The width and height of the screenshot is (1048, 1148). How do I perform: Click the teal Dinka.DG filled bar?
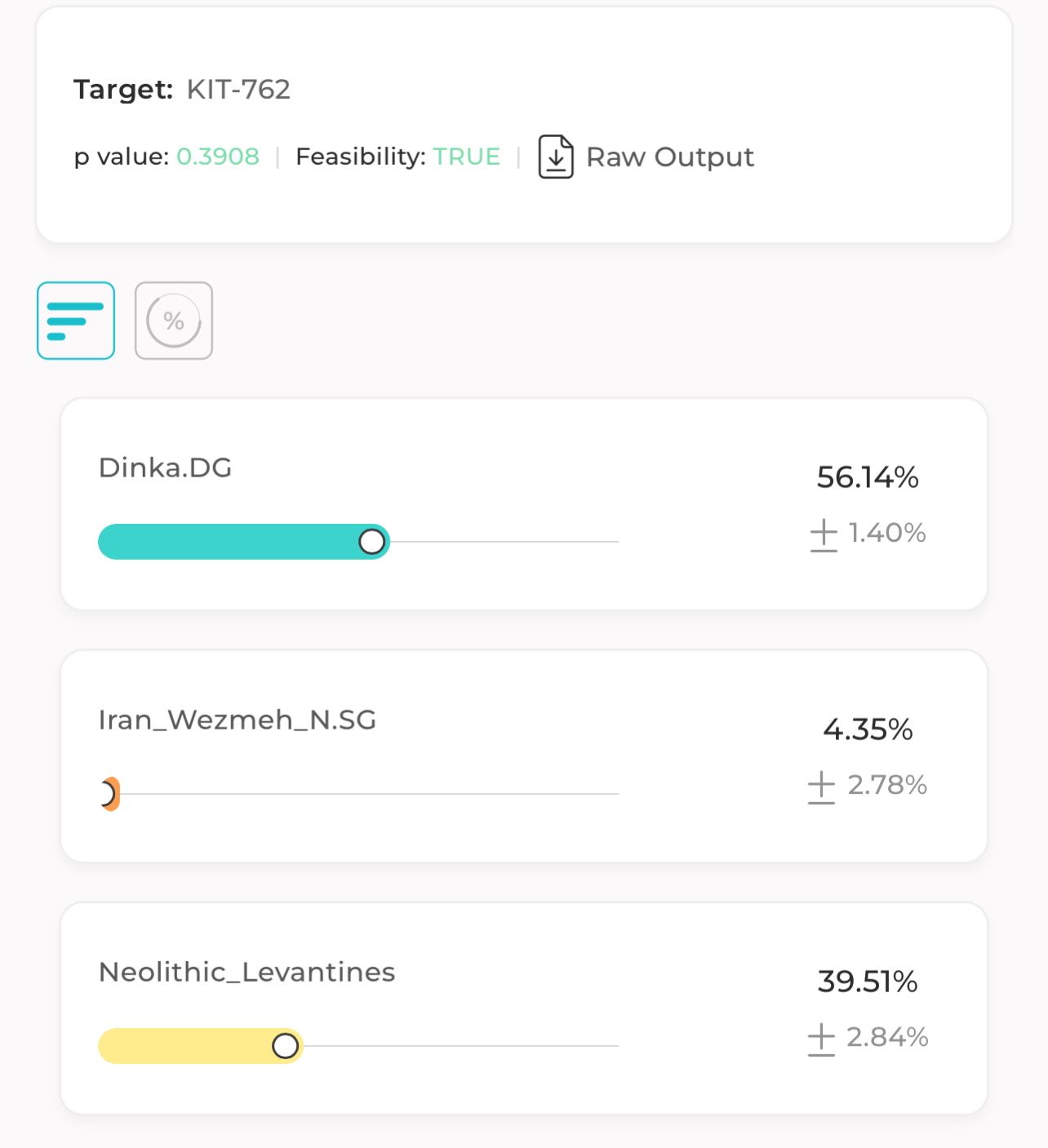[x=229, y=542]
